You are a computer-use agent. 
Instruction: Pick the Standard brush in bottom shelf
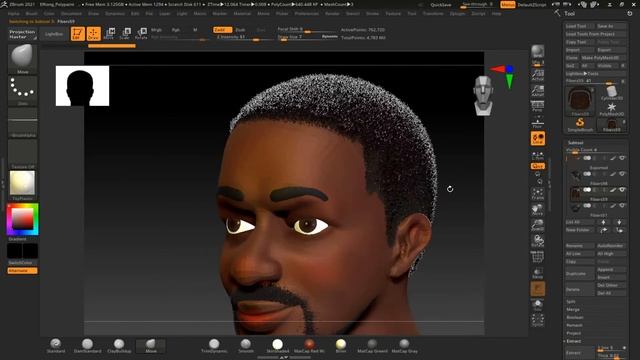pyautogui.click(x=56, y=345)
